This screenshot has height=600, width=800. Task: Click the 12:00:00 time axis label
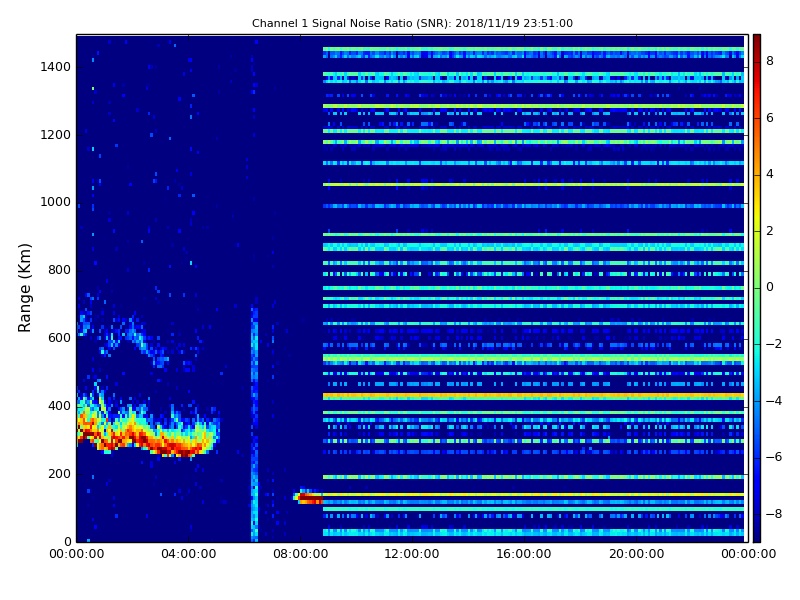[412, 554]
